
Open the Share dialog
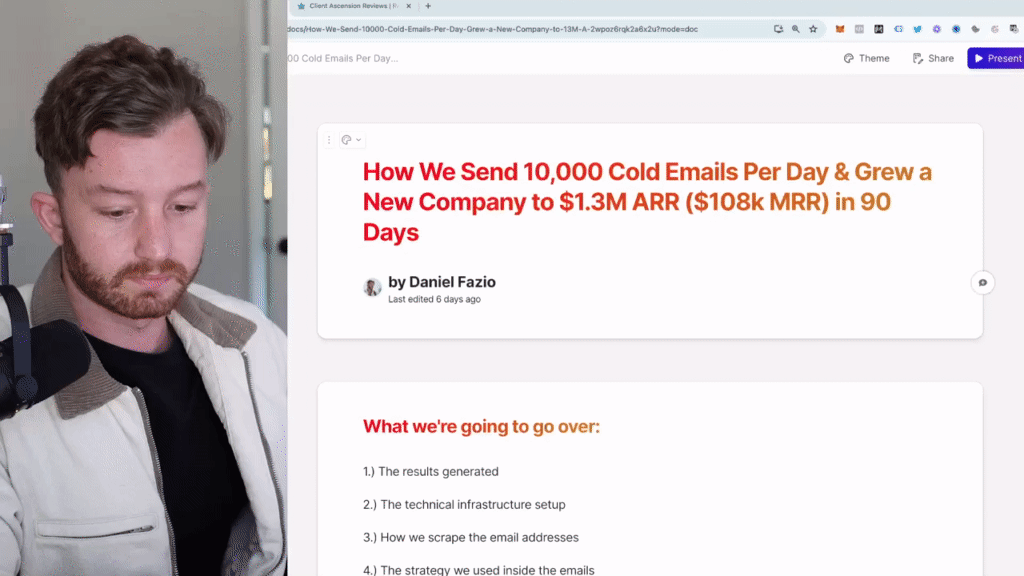[933, 58]
